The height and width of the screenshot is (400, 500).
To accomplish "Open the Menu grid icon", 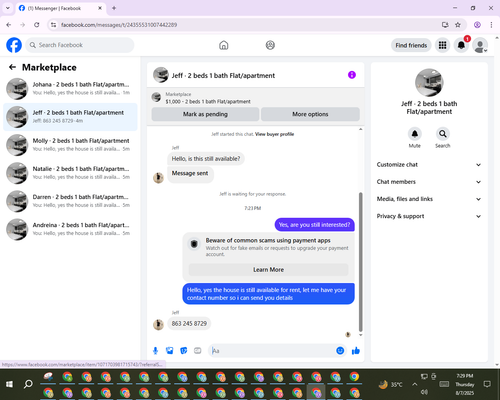I will [442, 45].
